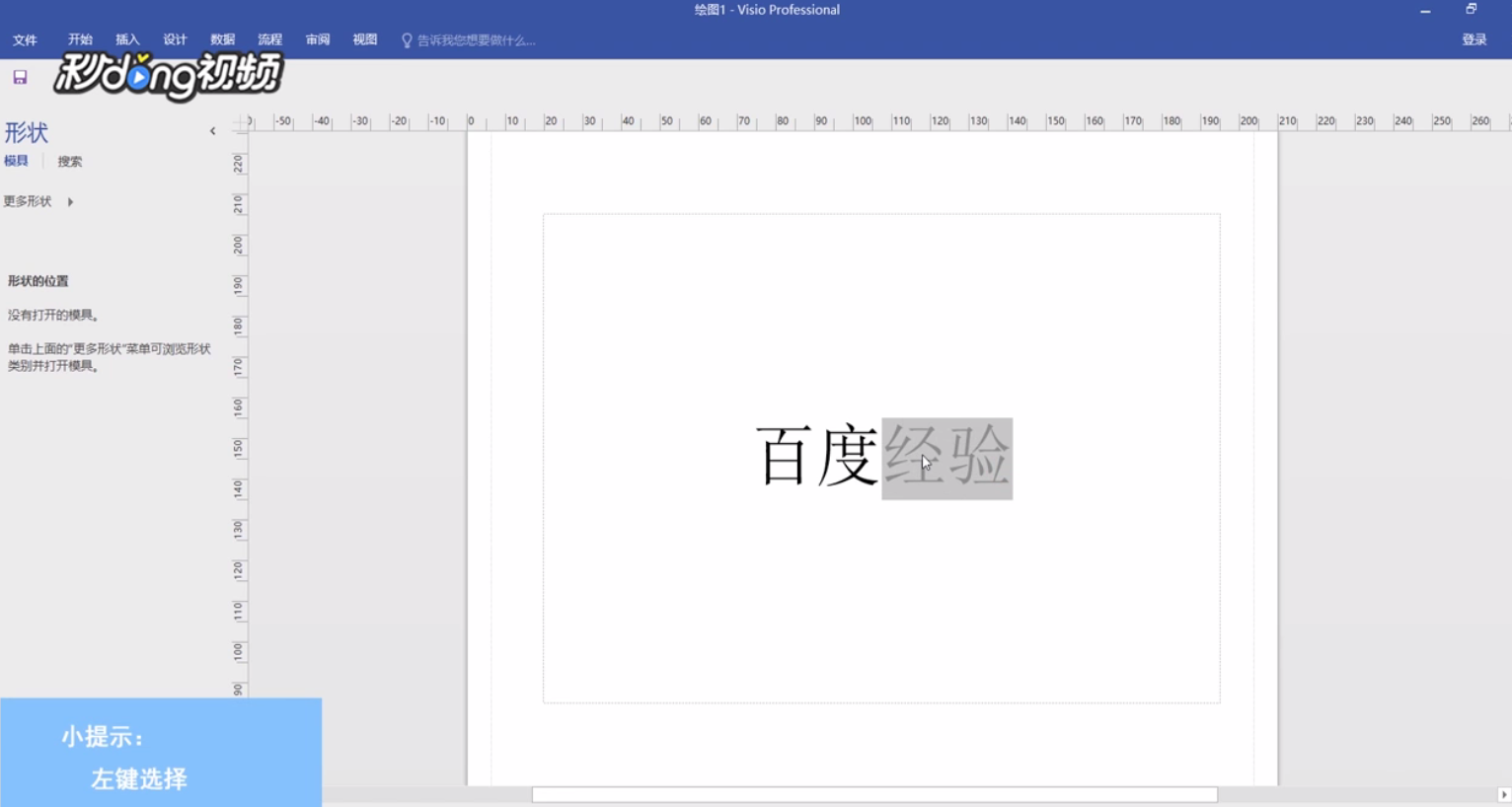Click the 形状 panel title
Viewport: 1512px width, 807px height.
[x=27, y=132]
